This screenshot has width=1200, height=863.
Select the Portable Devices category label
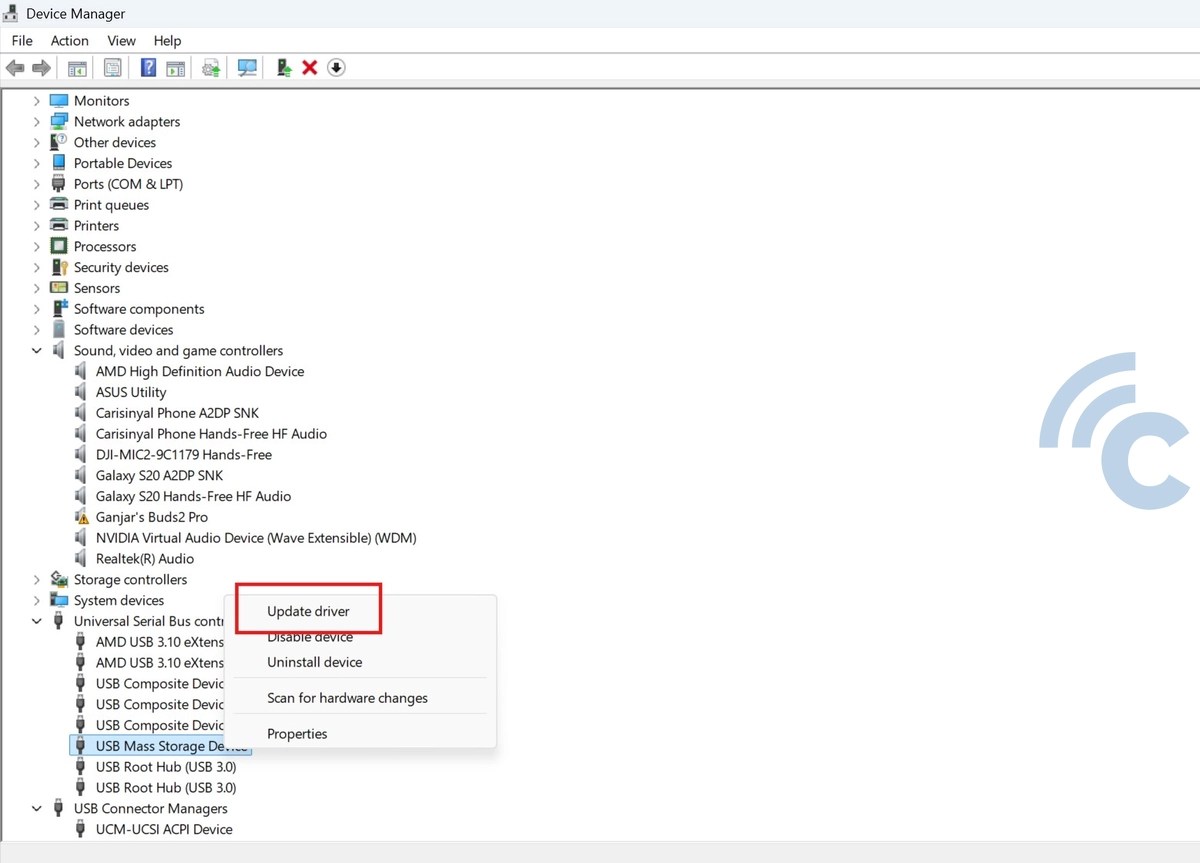[x=123, y=163]
